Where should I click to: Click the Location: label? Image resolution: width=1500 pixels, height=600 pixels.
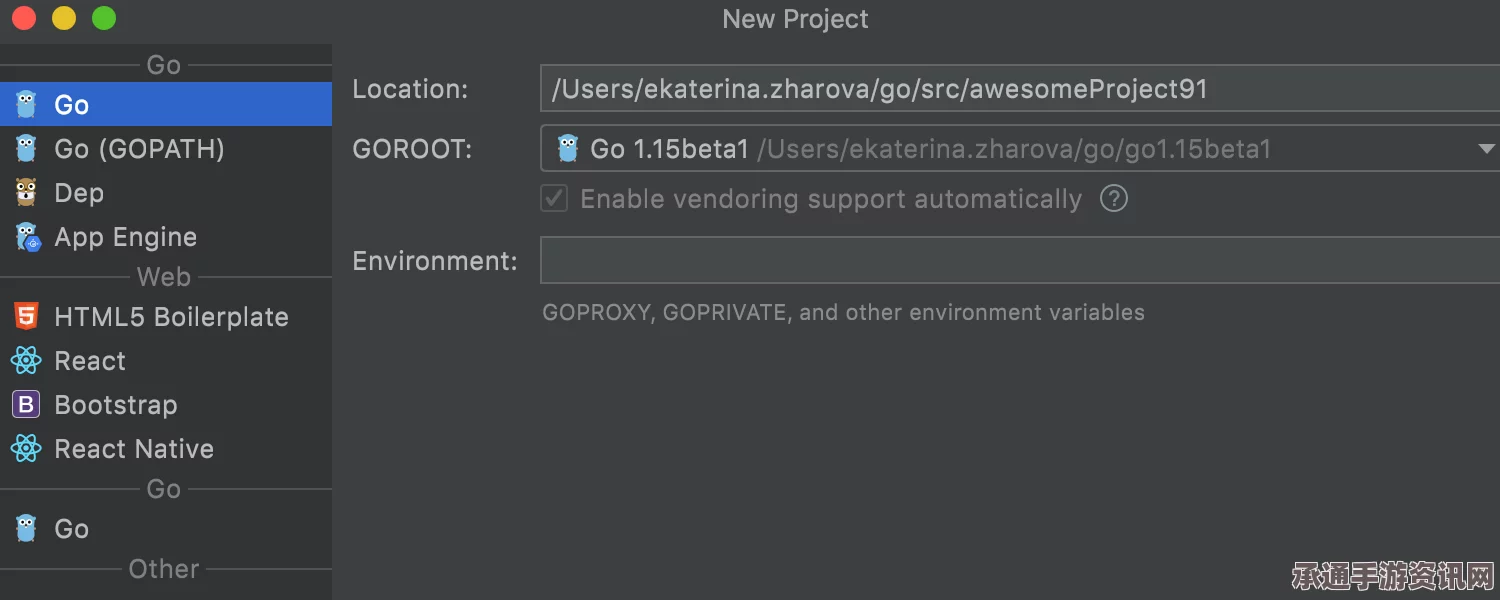411,89
